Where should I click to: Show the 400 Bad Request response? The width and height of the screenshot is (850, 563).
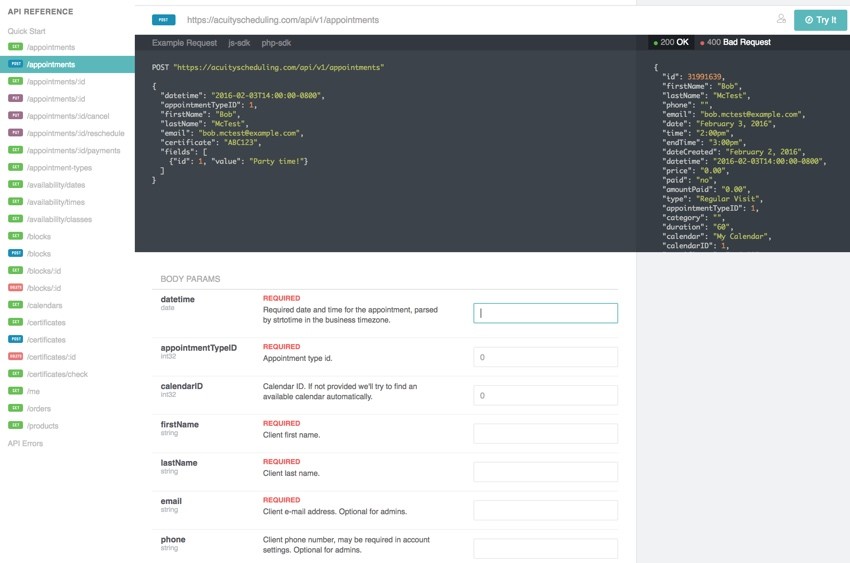pos(735,42)
